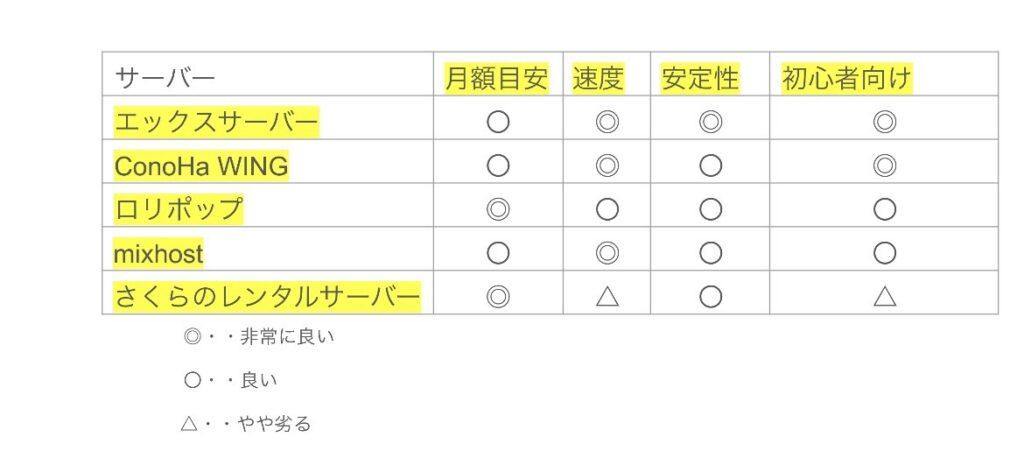Click さくらのレンタルサーバー's 月額目安 double-circle mark
Viewport: 1024px width, 451px height.
pyautogui.click(x=498, y=297)
